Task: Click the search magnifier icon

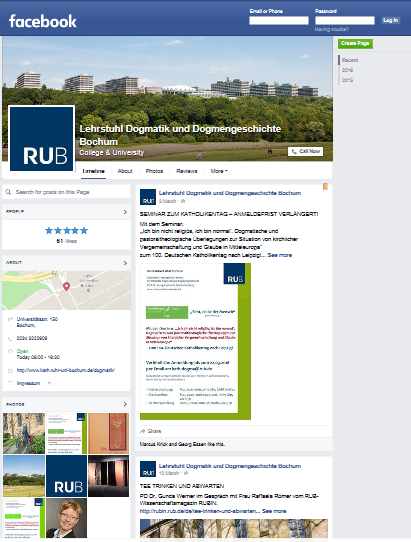Action: (8, 192)
